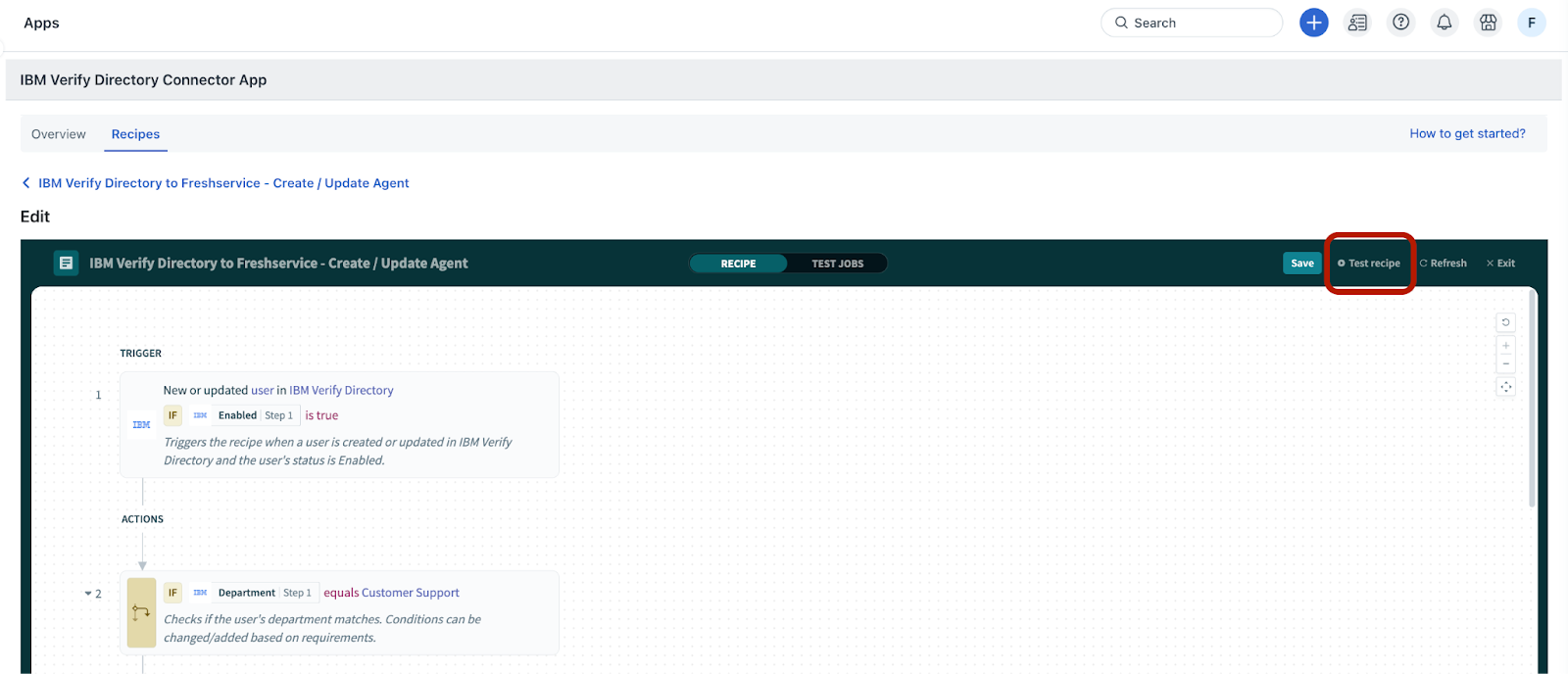Open the How to get started link

[x=1467, y=133]
